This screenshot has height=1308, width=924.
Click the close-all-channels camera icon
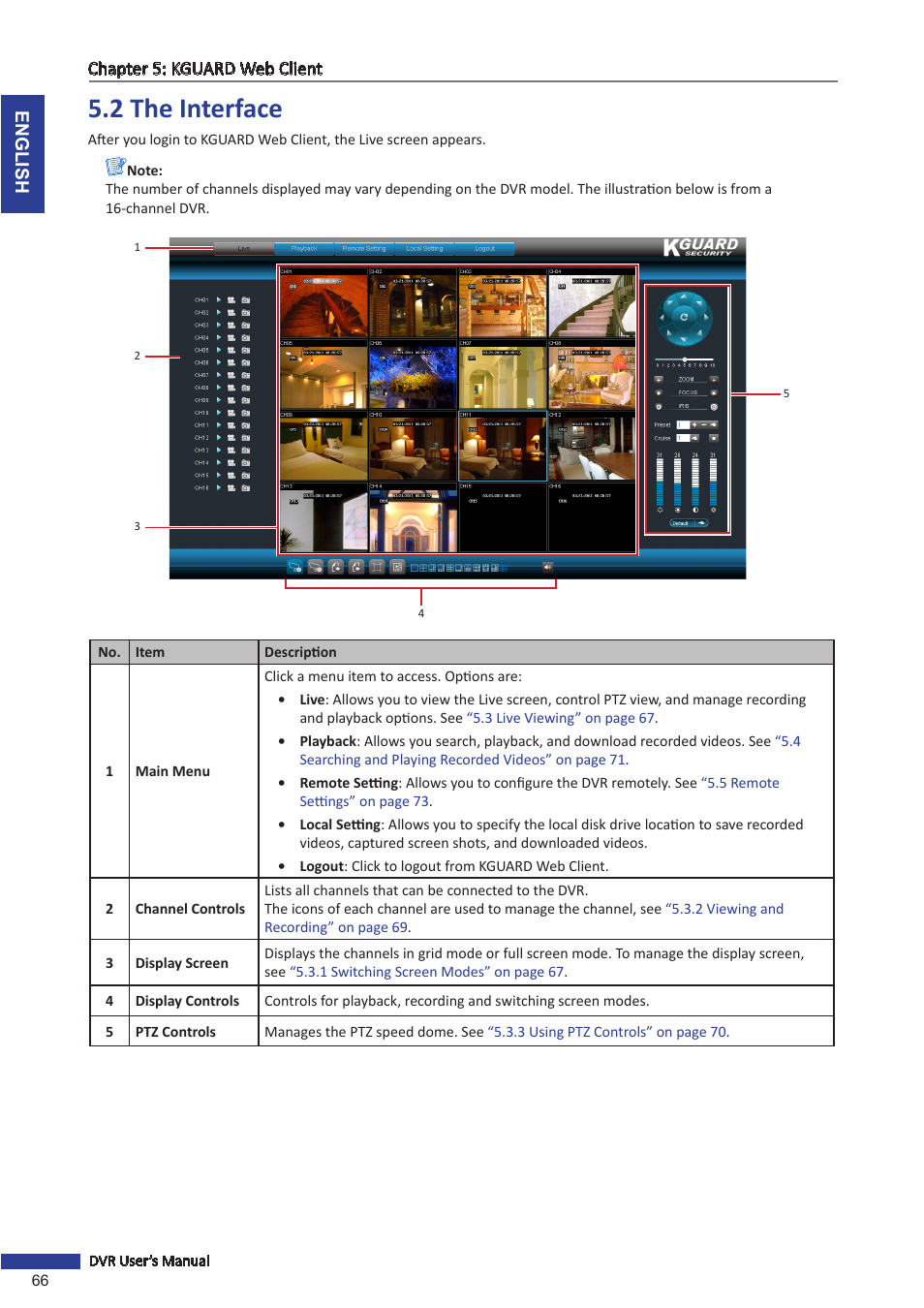[x=316, y=567]
